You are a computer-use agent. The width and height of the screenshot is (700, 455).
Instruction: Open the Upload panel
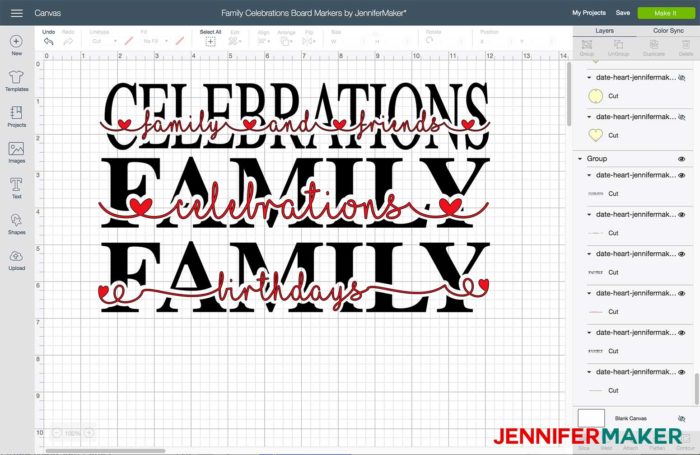[x=17, y=260]
